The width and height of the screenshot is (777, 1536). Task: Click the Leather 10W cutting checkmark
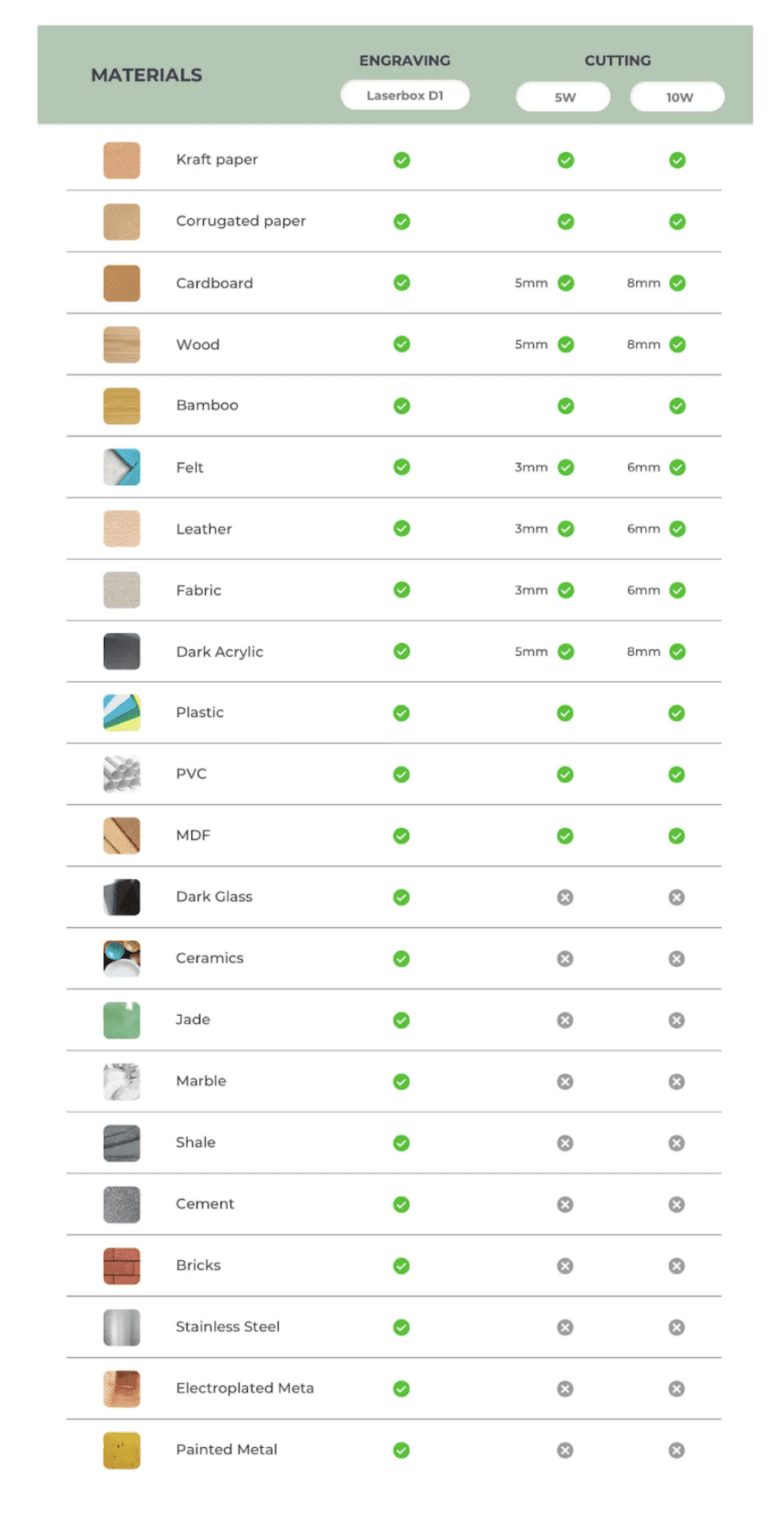pyautogui.click(x=677, y=529)
